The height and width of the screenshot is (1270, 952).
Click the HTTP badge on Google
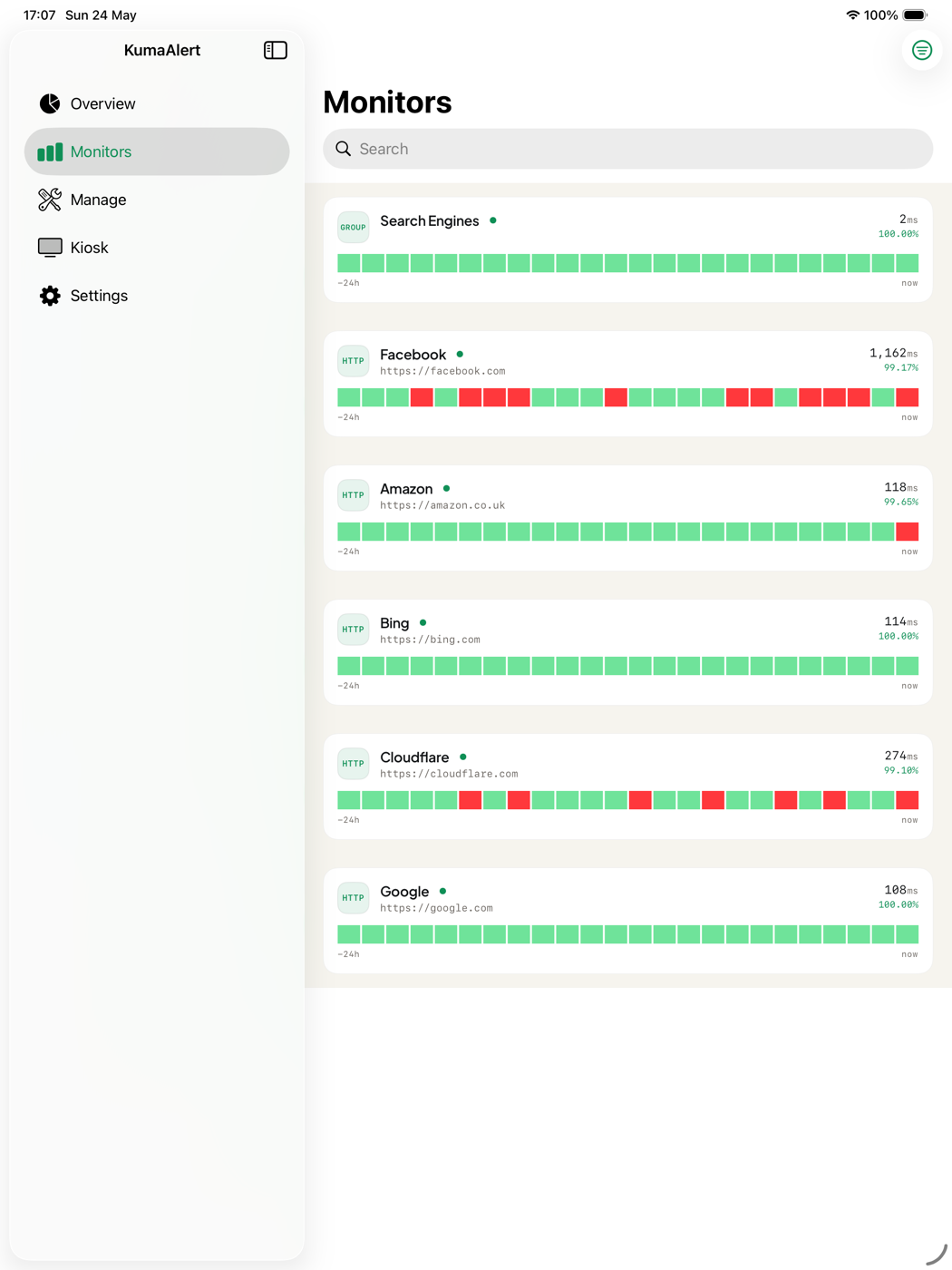[x=354, y=898]
